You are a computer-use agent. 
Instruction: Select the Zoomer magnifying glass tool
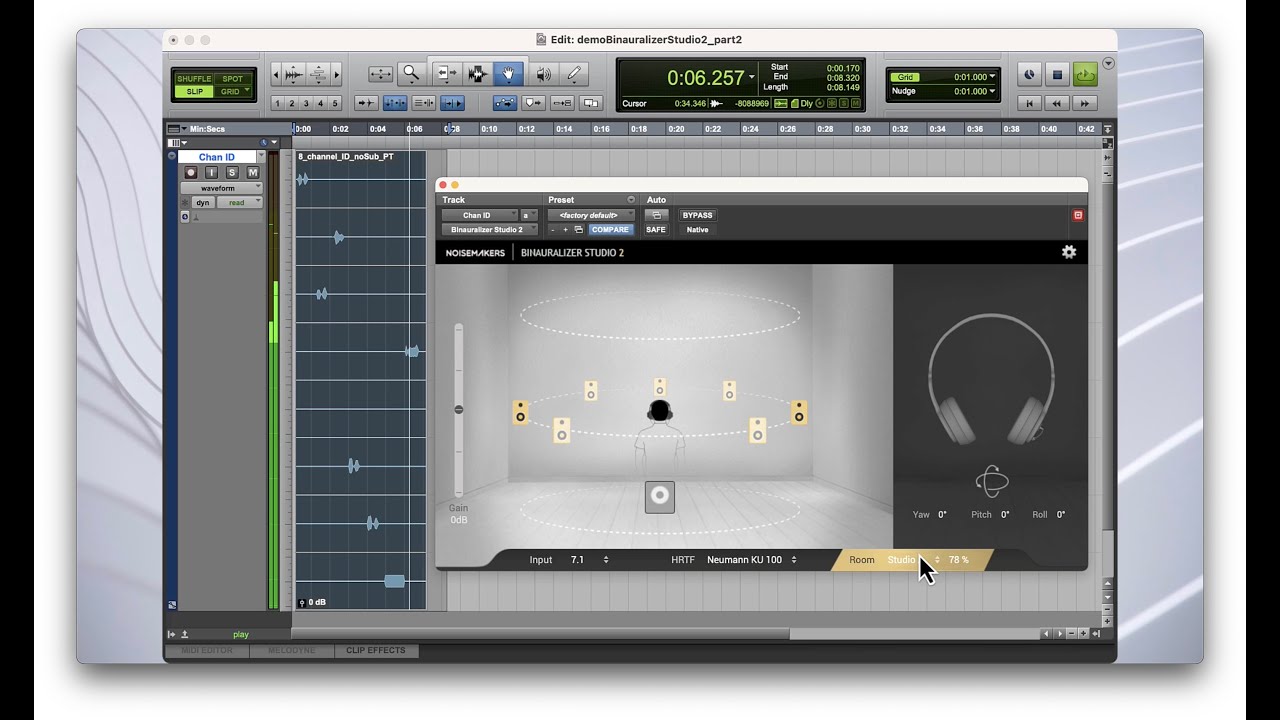coord(410,74)
